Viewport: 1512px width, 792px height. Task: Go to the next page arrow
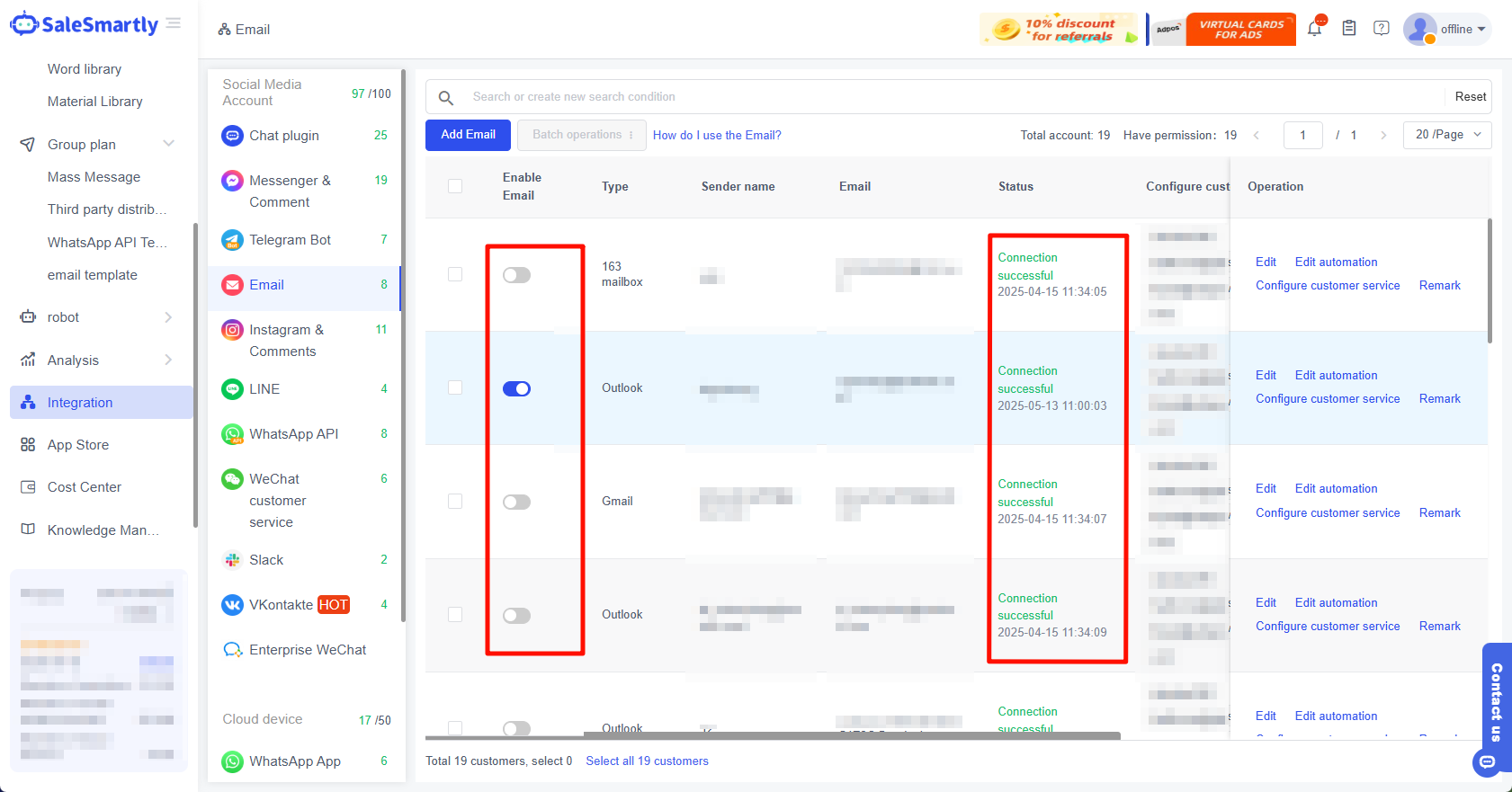[1383, 136]
